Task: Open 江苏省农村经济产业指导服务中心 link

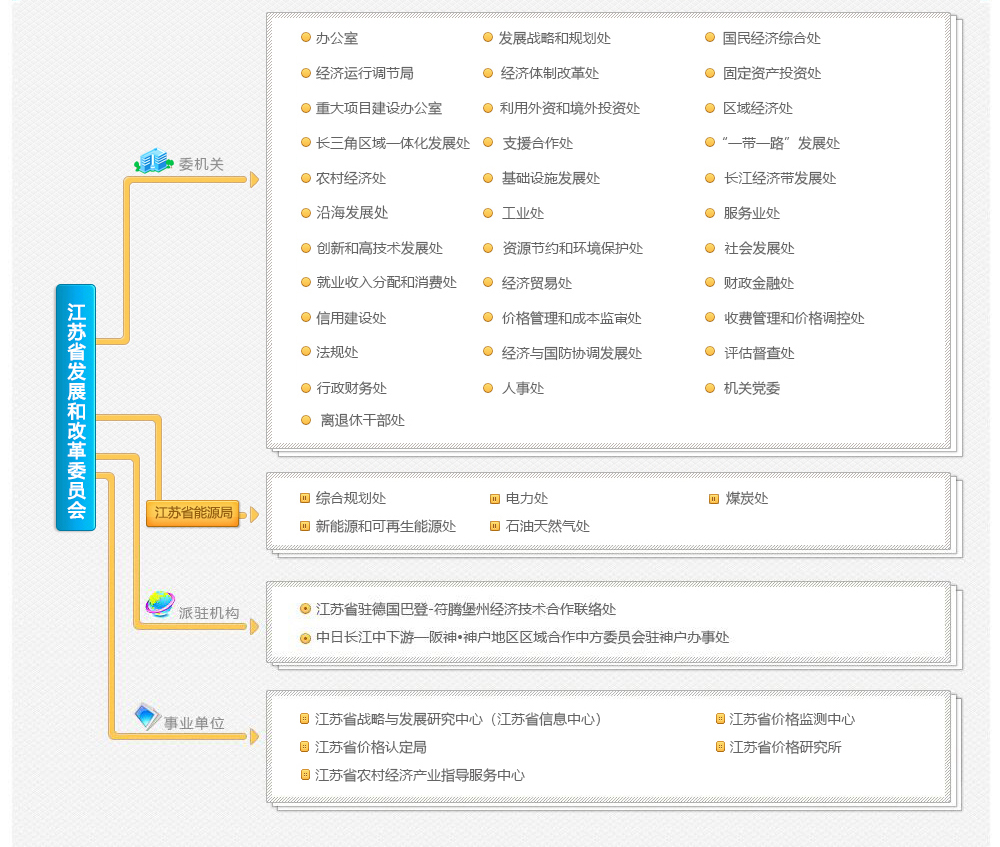Action: (419, 775)
